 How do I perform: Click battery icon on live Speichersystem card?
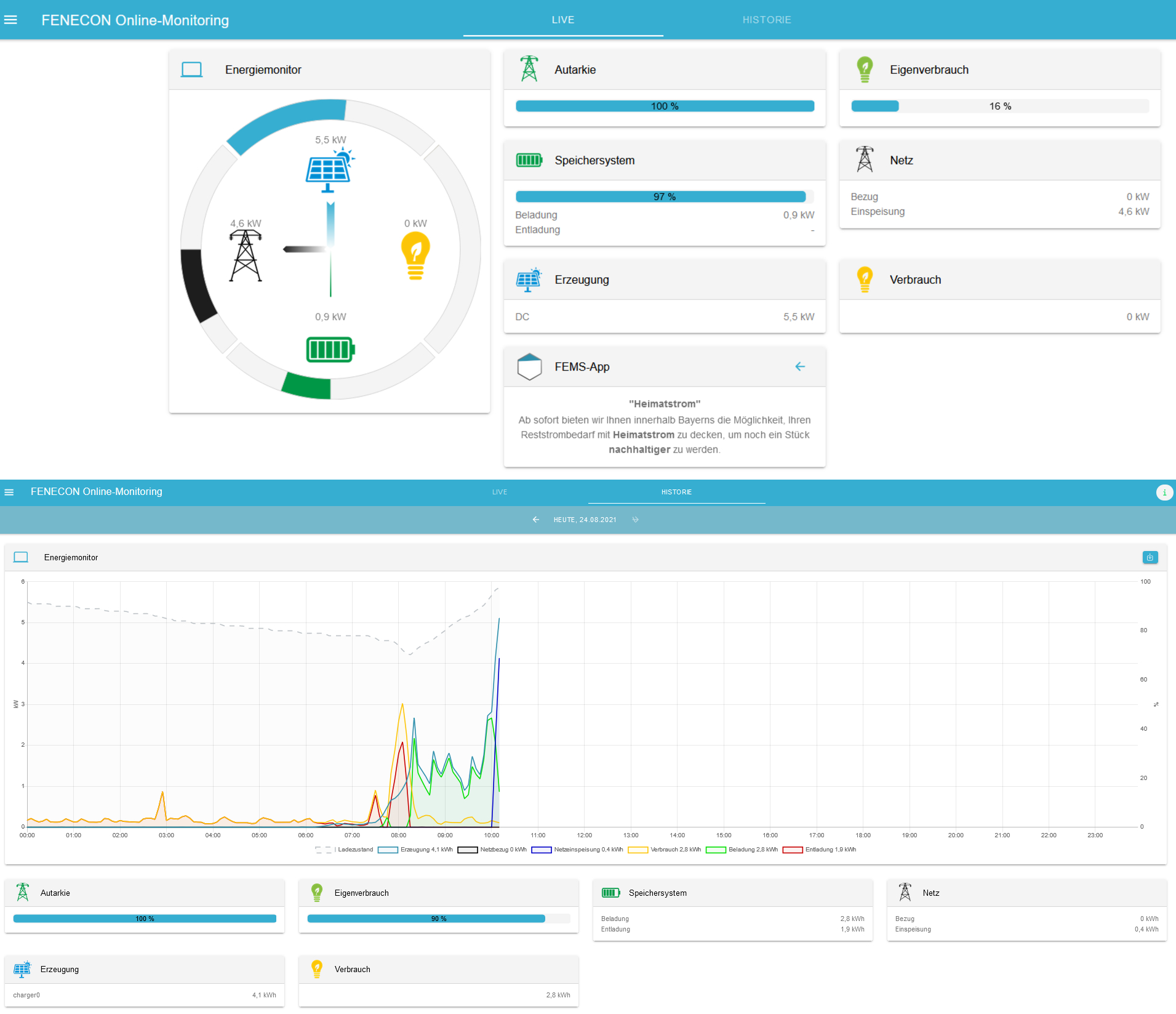pyautogui.click(x=529, y=160)
